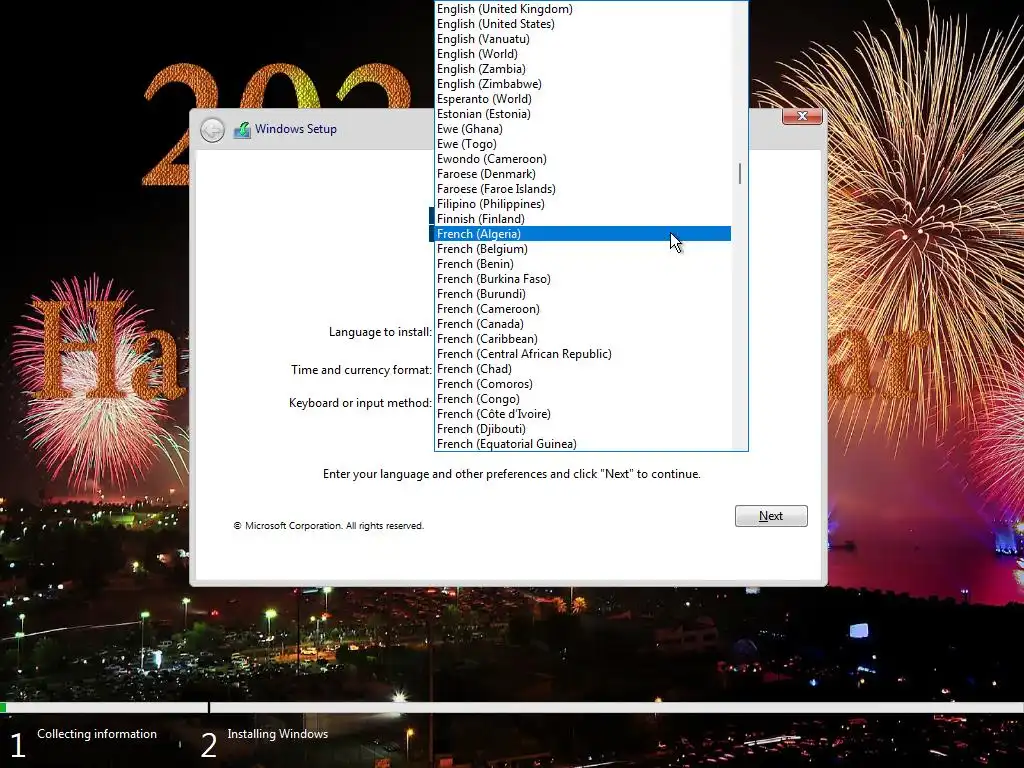Select English (United States) from list
This screenshot has height=768, width=1024.
[x=583, y=24]
